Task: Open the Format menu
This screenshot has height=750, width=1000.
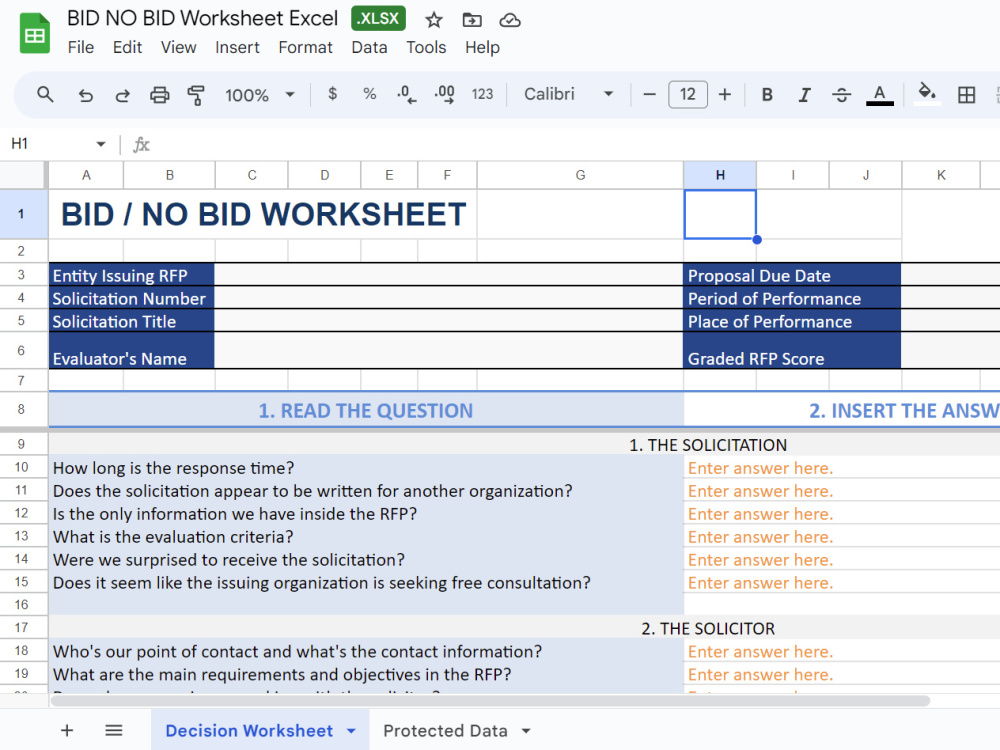Action: pyautogui.click(x=305, y=47)
